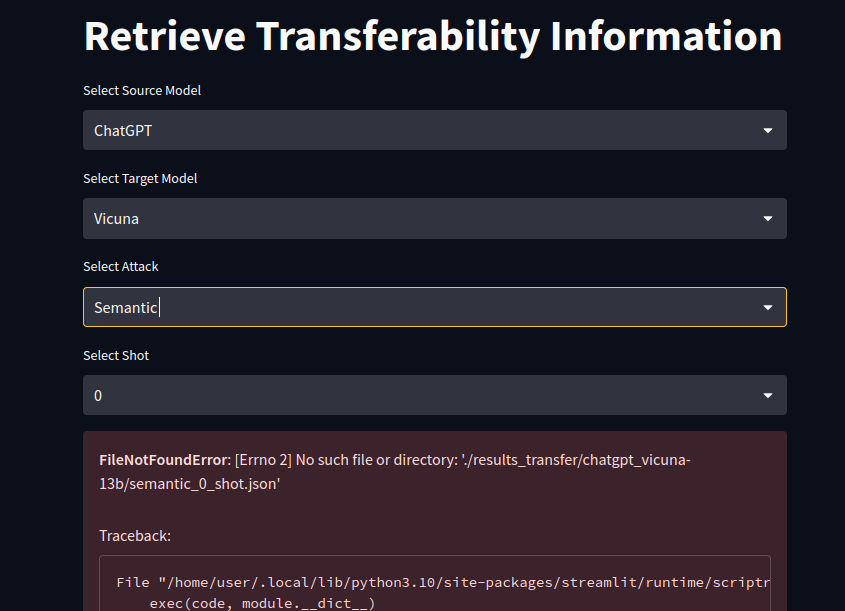This screenshot has width=845, height=611.
Task: Click the shot value showing 0
Action: click(x=97, y=395)
